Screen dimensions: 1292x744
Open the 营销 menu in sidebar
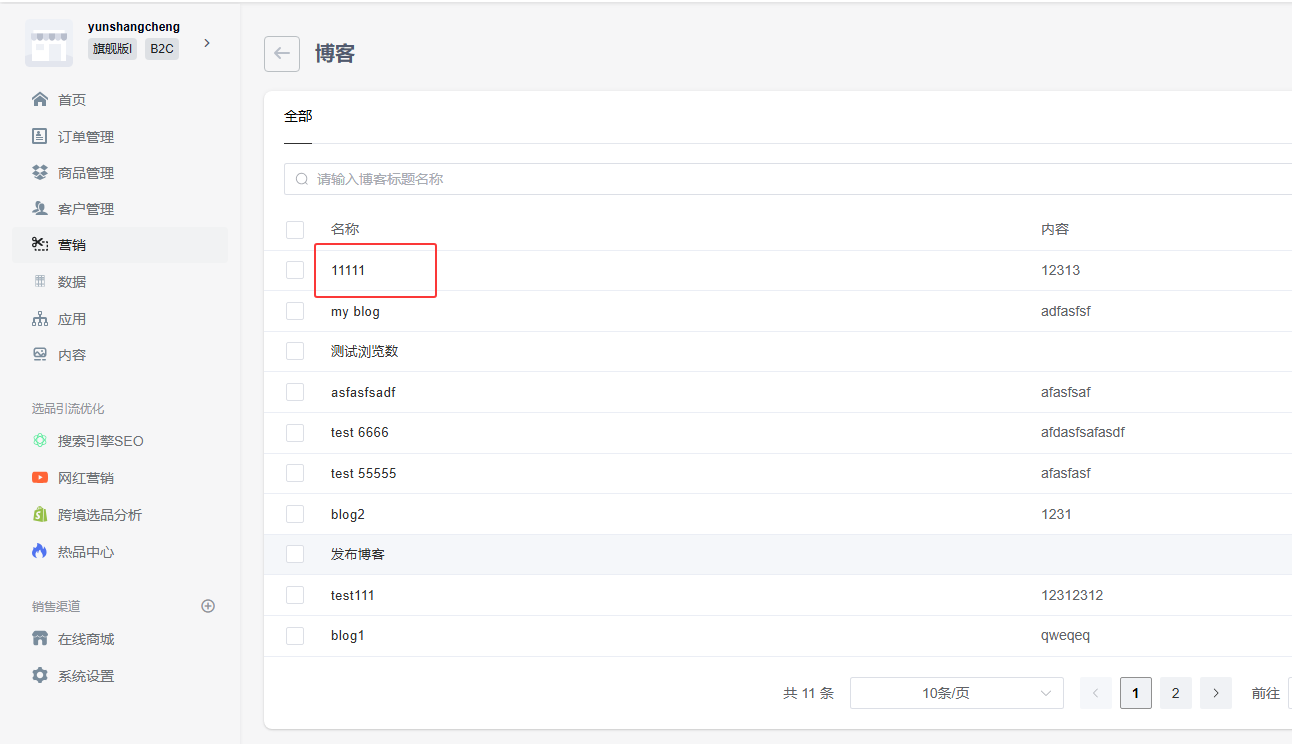72,245
